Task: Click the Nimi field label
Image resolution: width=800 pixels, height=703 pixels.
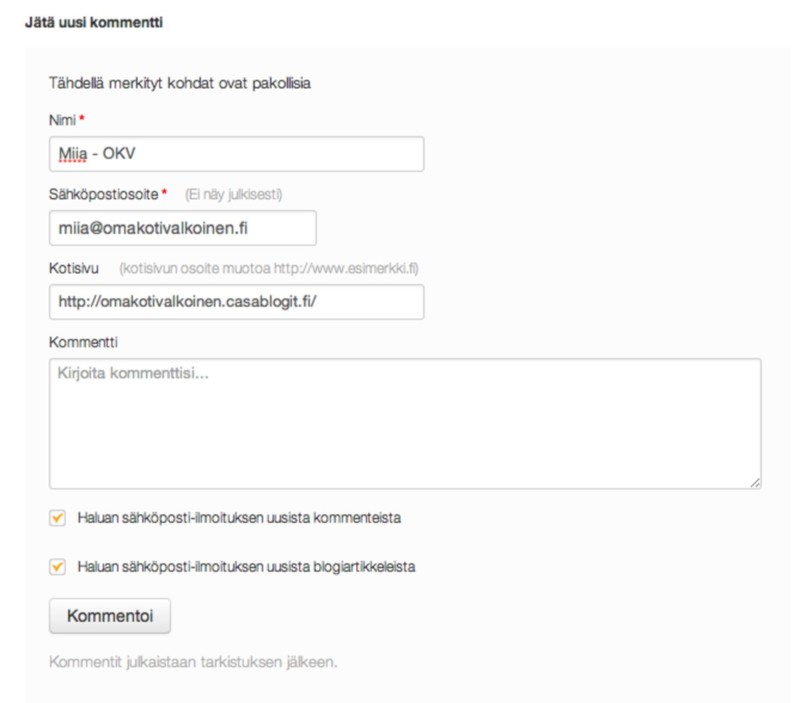Action: pyautogui.click(x=62, y=120)
